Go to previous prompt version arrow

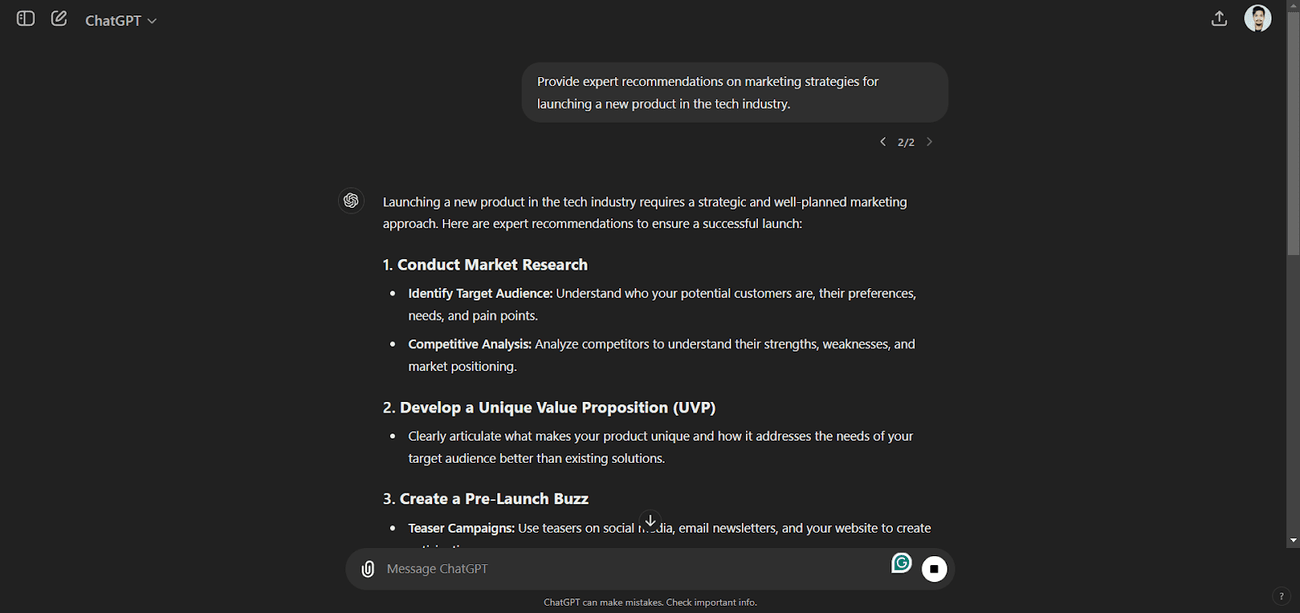883,142
